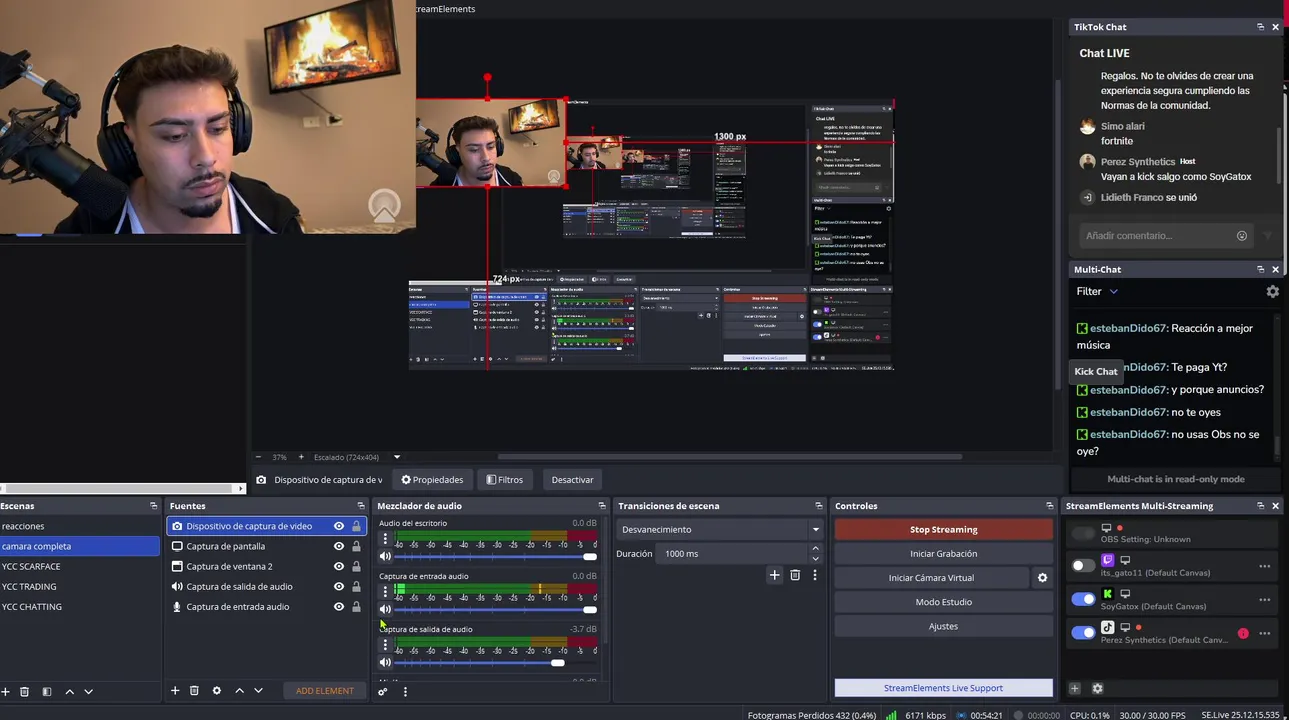Image resolution: width=1289 pixels, height=720 pixels.
Task: Select Captura de entrada audio source row
Action: coord(266,607)
